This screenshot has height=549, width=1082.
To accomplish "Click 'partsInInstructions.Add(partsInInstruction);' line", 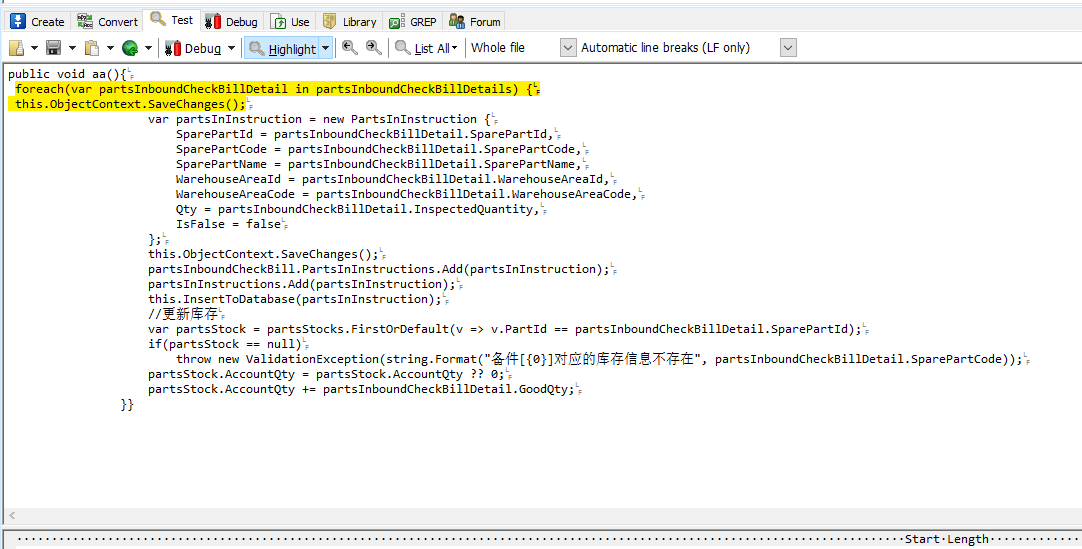I will tap(302, 283).
